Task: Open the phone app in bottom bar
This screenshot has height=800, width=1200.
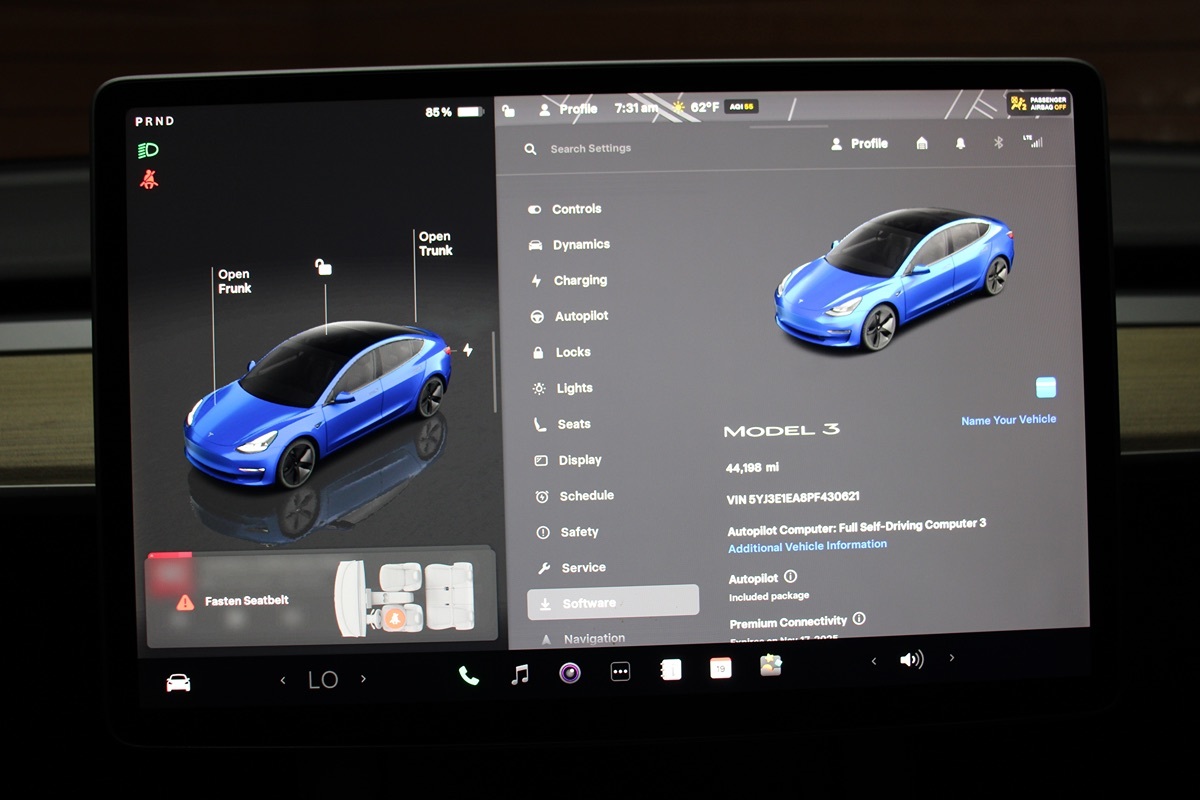Action: [x=469, y=675]
